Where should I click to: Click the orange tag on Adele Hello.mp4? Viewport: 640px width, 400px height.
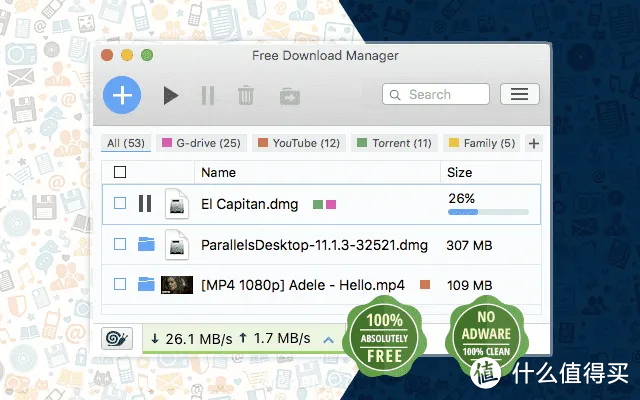pyautogui.click(x=425, y=284)
